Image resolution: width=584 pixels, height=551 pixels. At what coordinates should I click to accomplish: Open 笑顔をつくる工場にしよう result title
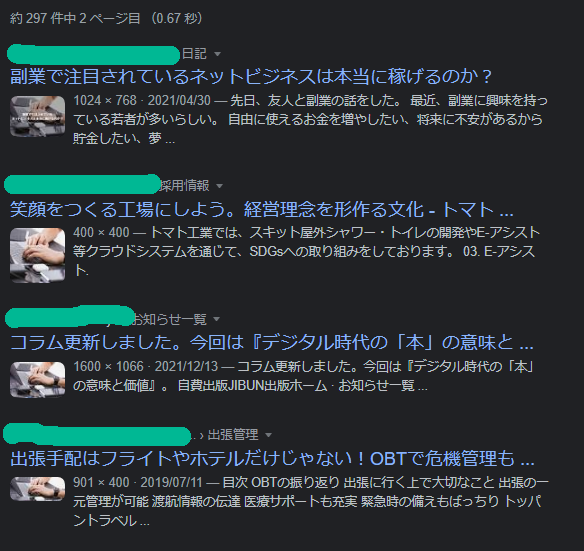261,209
